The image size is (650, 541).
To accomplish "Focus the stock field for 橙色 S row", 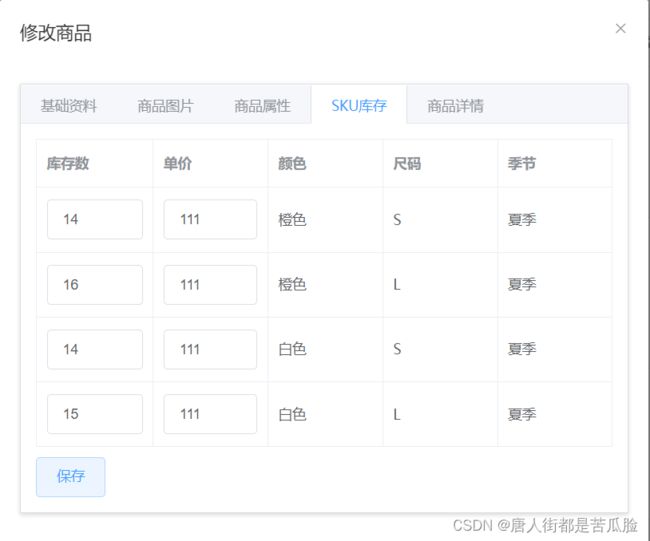I will pyautogui.click(x=95, y=219).
